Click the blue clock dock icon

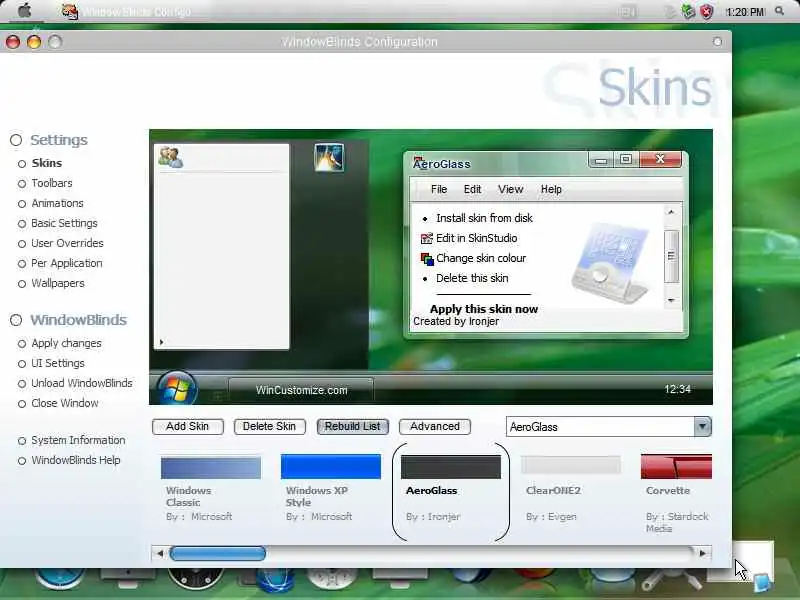click(x=60, y=579)
